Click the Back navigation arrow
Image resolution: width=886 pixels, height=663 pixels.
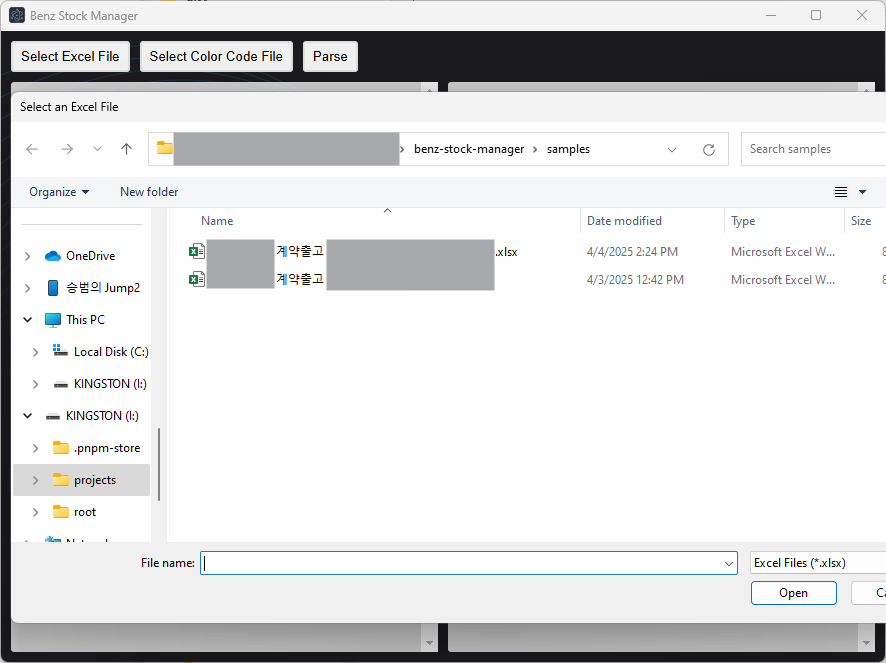tap(32, 149)
